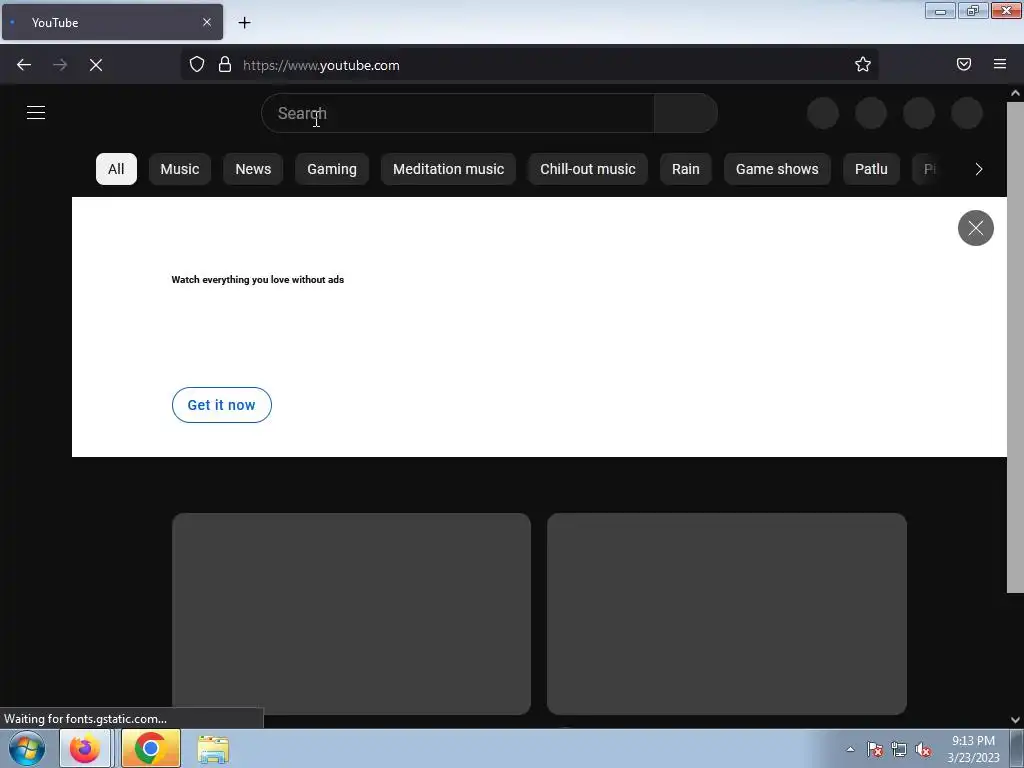This screenshot has width=1024, height=768.
Task: Select the Music filter chip
Action: click(x=180, y=169)
